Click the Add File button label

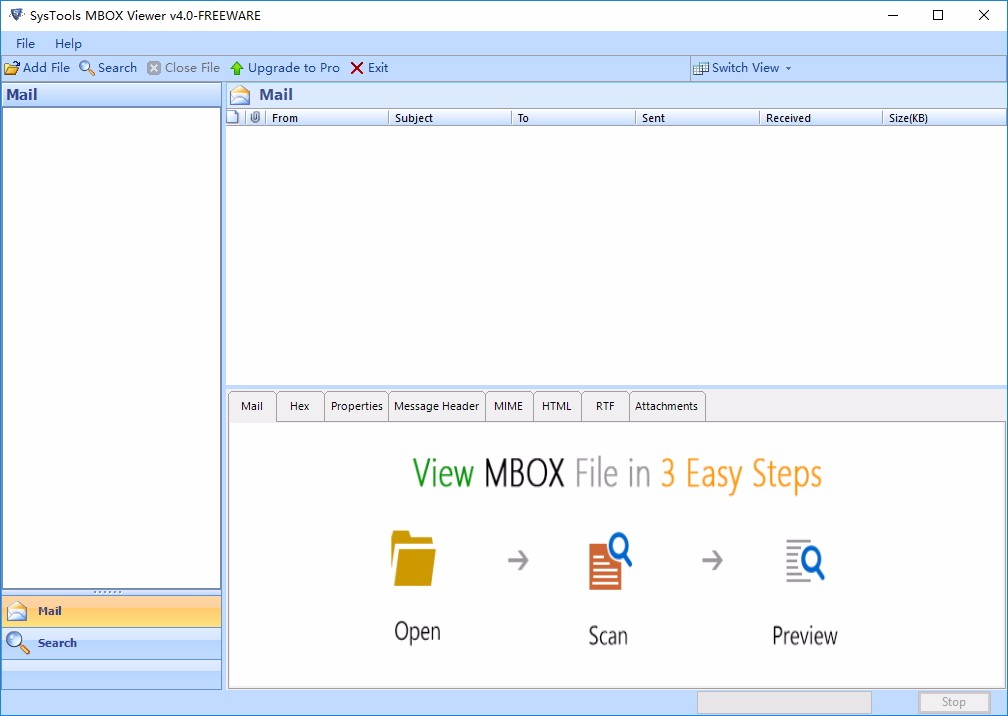click(x=46, y=67)
